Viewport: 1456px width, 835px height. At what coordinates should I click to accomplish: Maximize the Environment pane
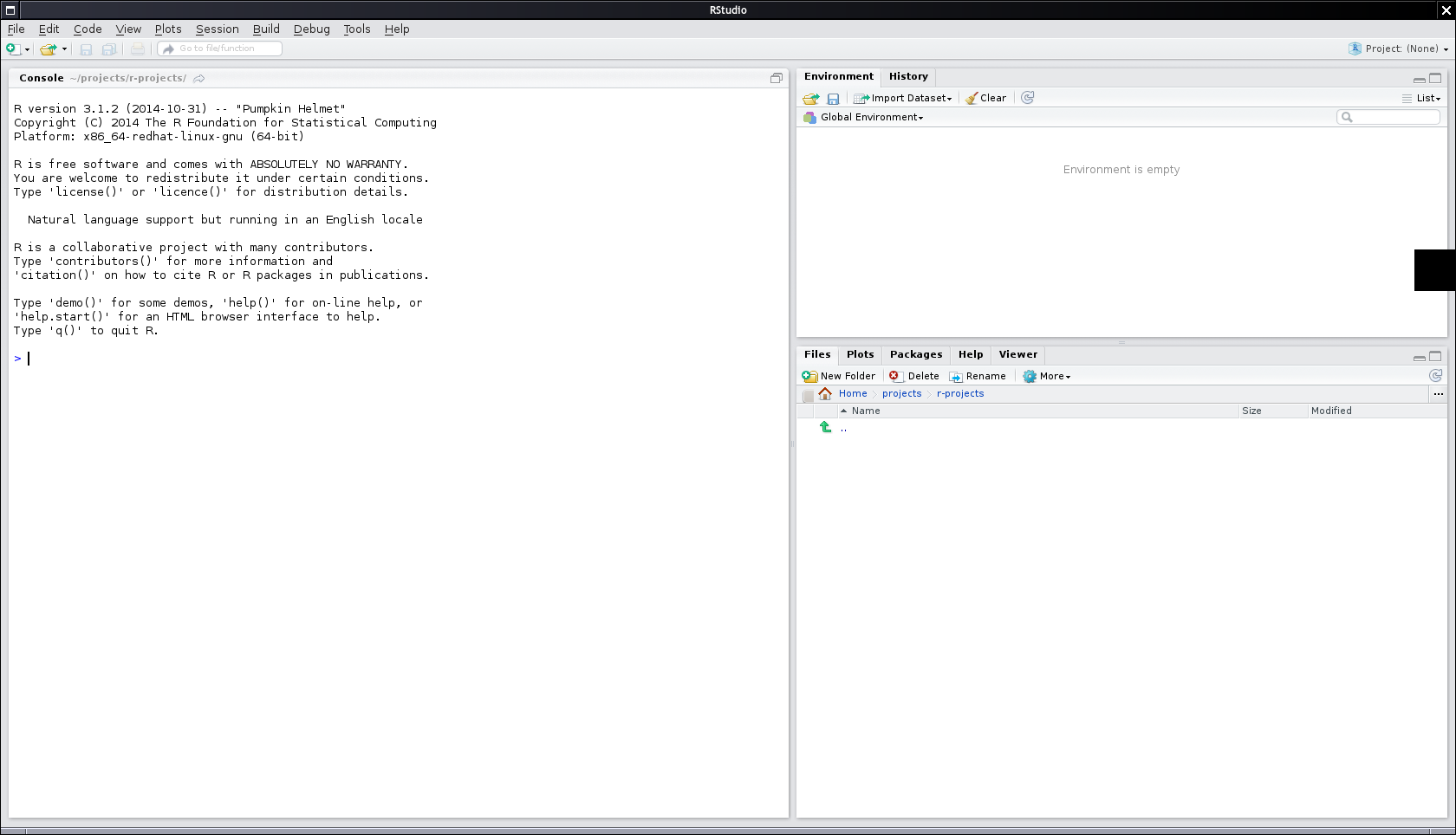1435,78
